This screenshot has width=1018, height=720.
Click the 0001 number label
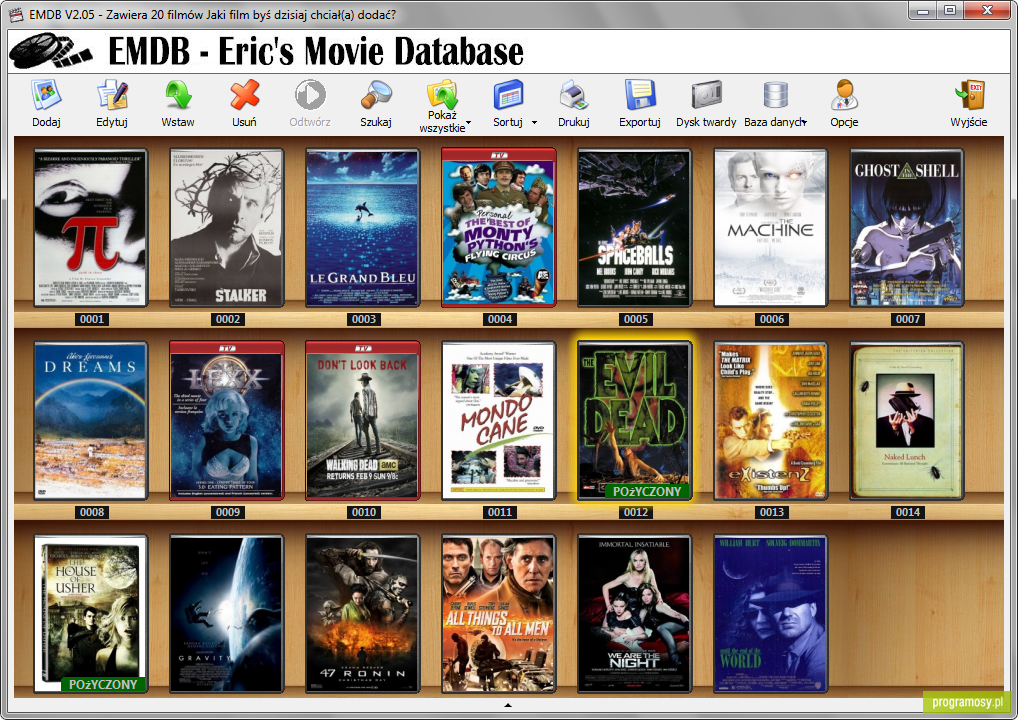click(x=92, y=319)
